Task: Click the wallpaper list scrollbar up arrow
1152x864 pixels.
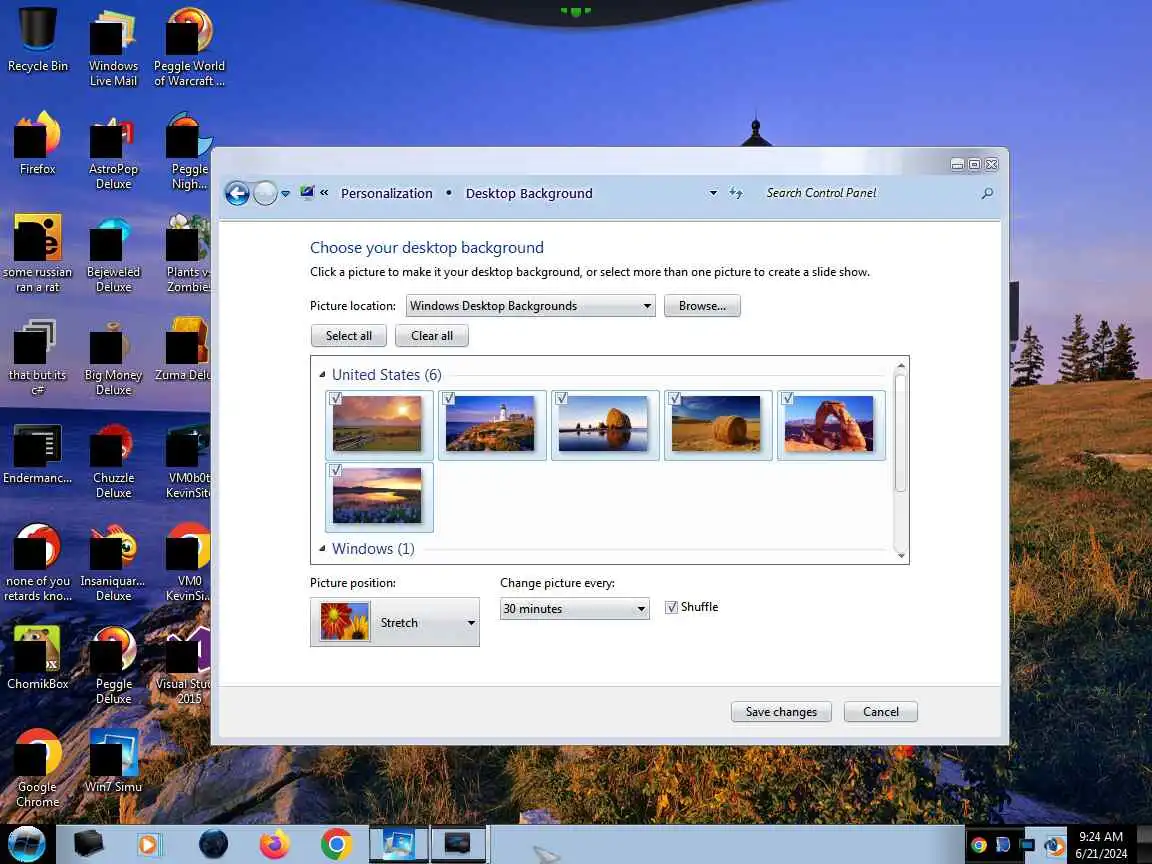Action: coord(901,365)
